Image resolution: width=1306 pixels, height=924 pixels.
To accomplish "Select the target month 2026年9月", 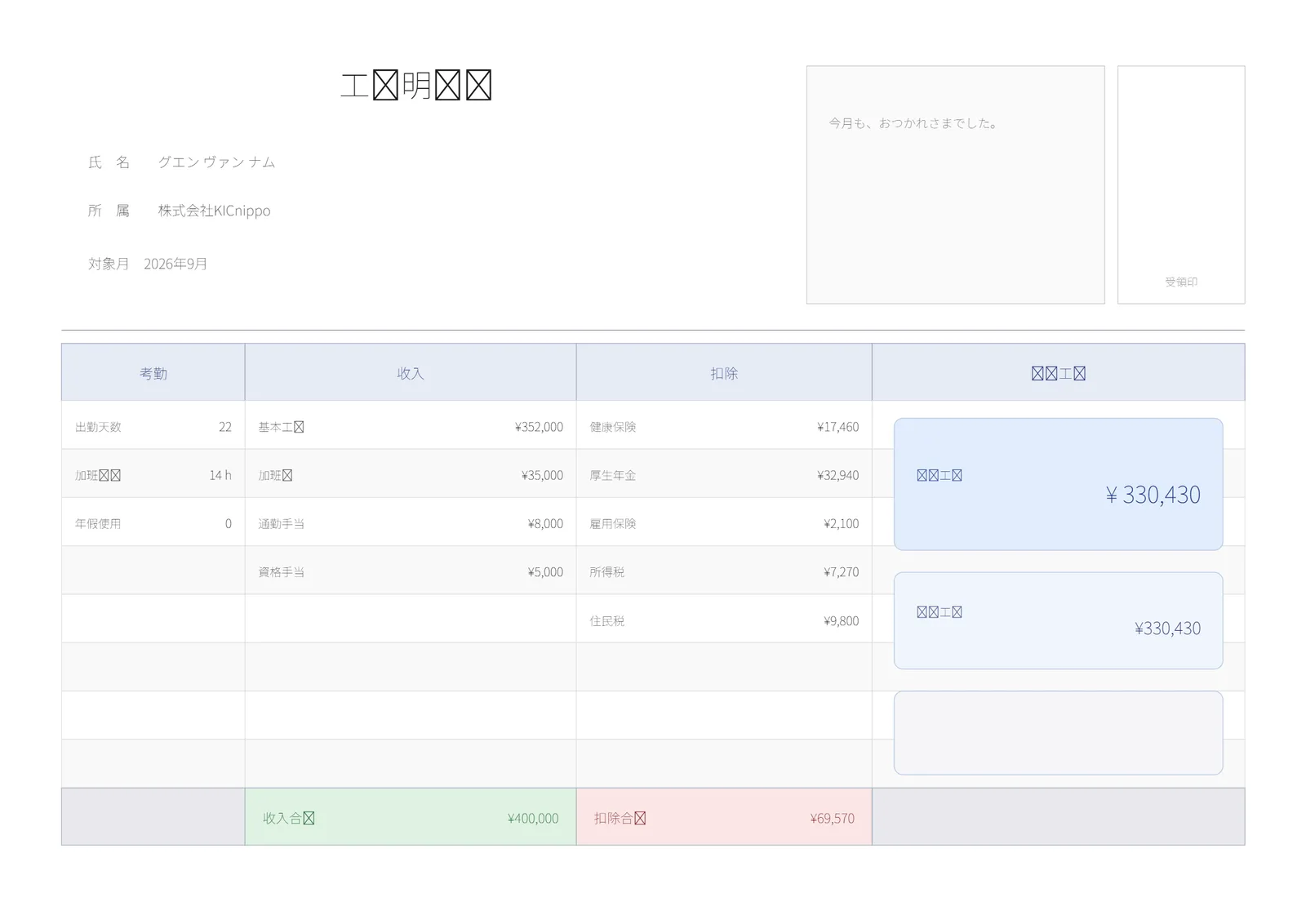I will tap(175, 264).
